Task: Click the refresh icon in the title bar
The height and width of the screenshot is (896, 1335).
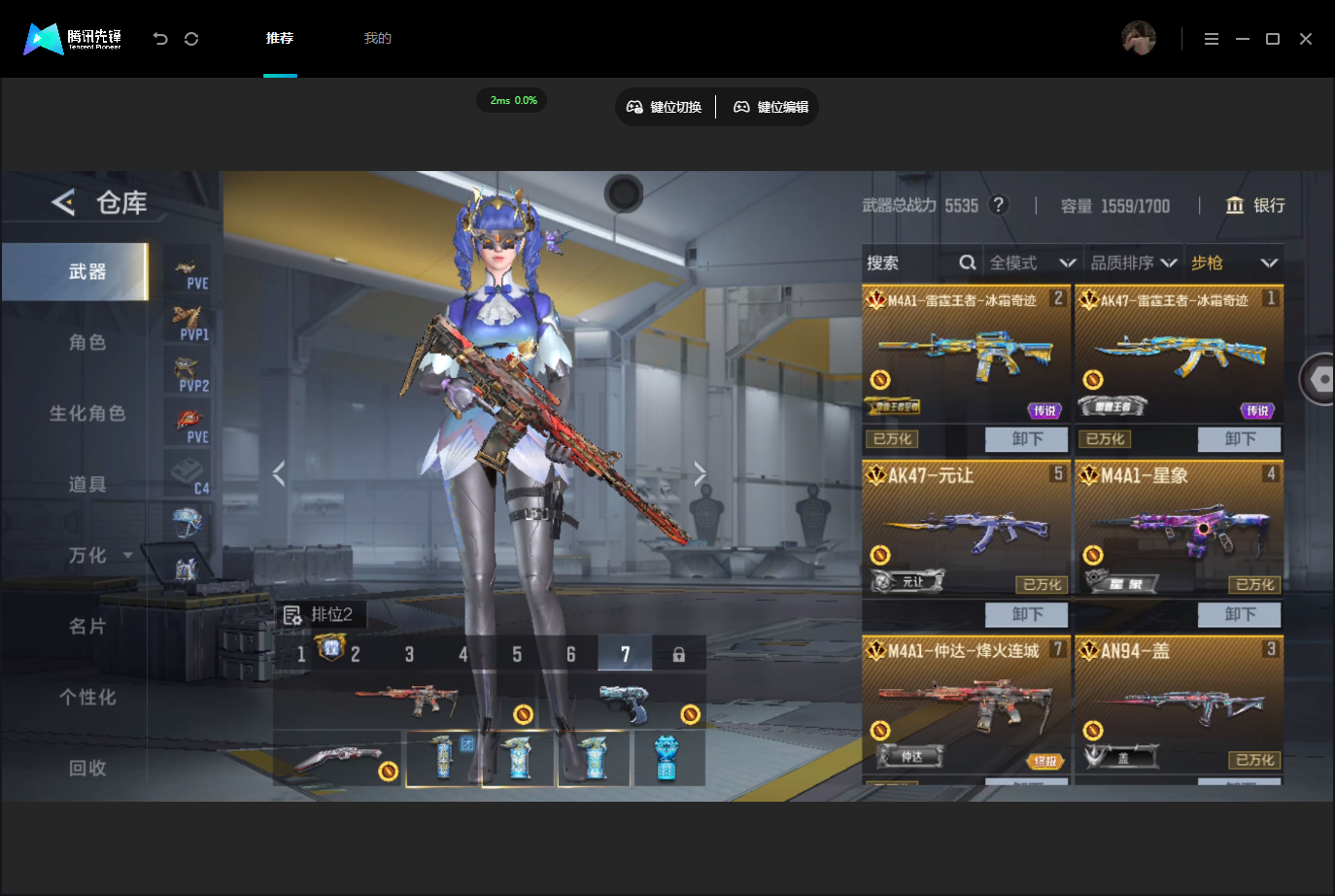Action: 191,39
